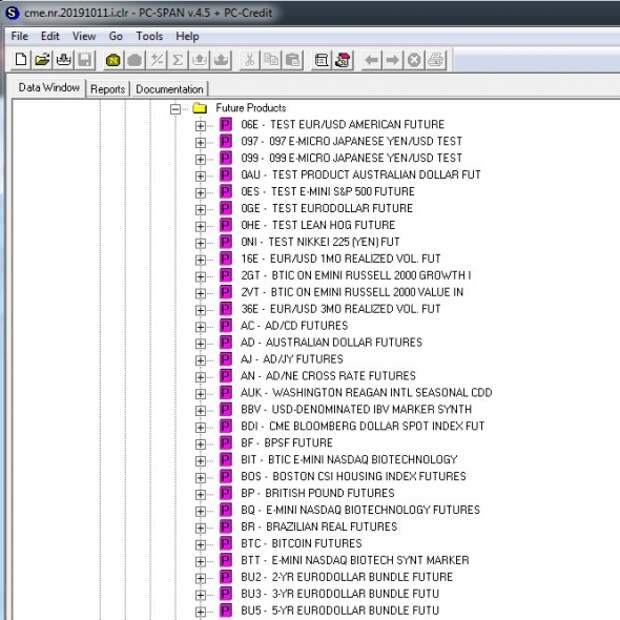The height and width of the screenshot is (620, 620).
Task: Open the Help menu
Action: (x=187, y=36)
